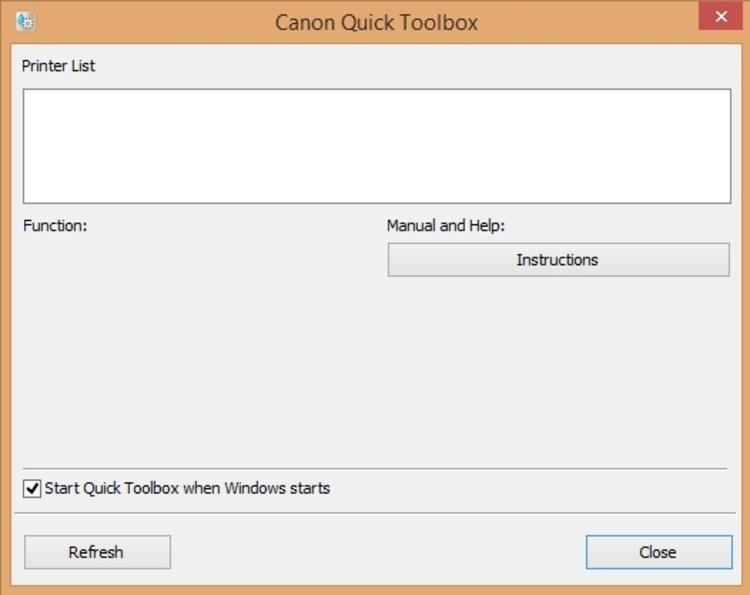Click the blank area between Refresh and Close
The height and width of the screenshot is (595, 750).
[378, 552]
